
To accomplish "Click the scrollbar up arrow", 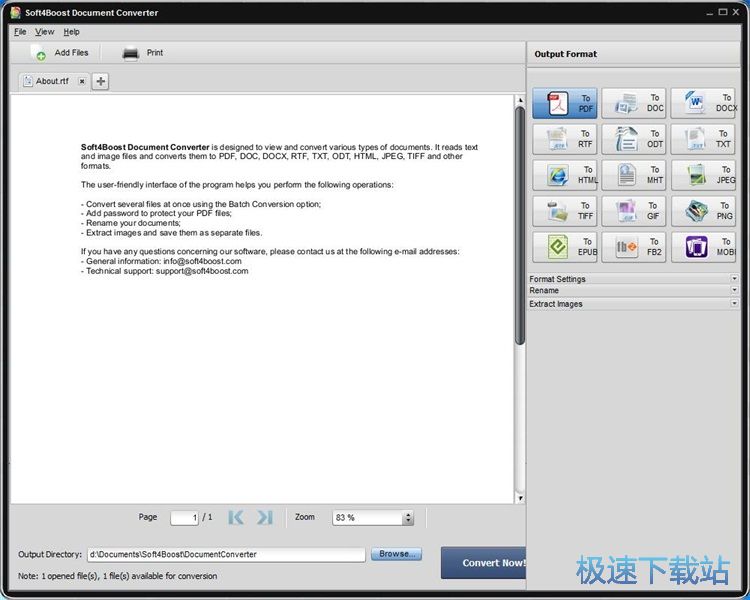I will pos(520,100).
